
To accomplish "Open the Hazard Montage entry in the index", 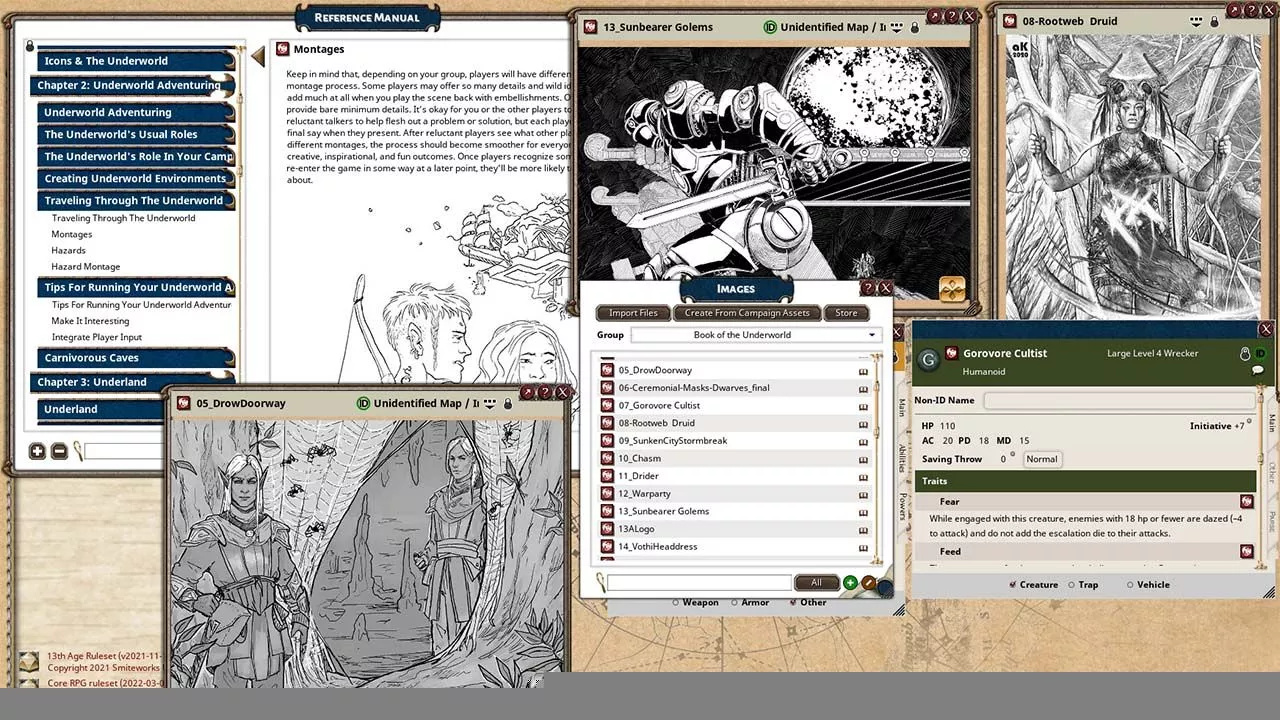I will coord(86,266).
